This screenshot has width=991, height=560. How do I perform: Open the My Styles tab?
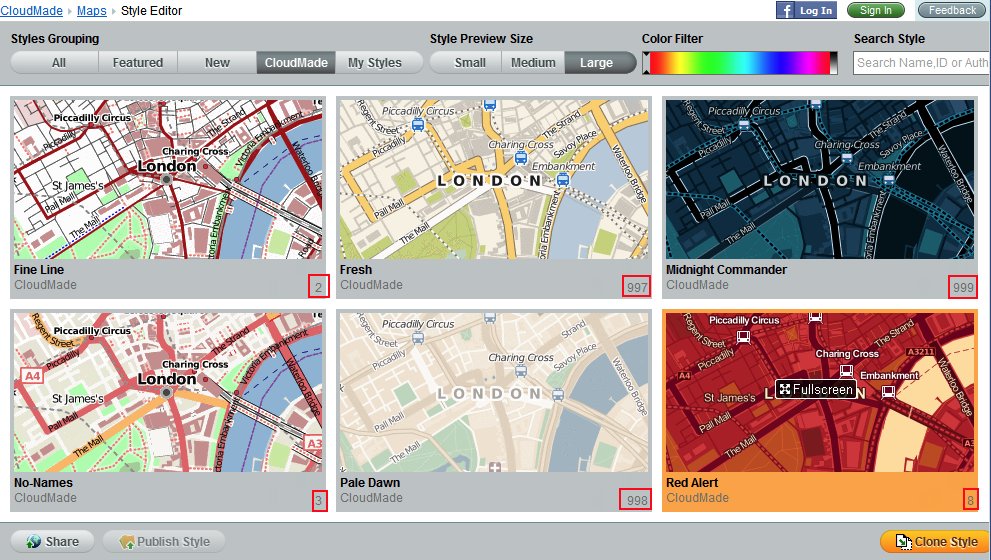pyautogui.click(x=377, y=63)
